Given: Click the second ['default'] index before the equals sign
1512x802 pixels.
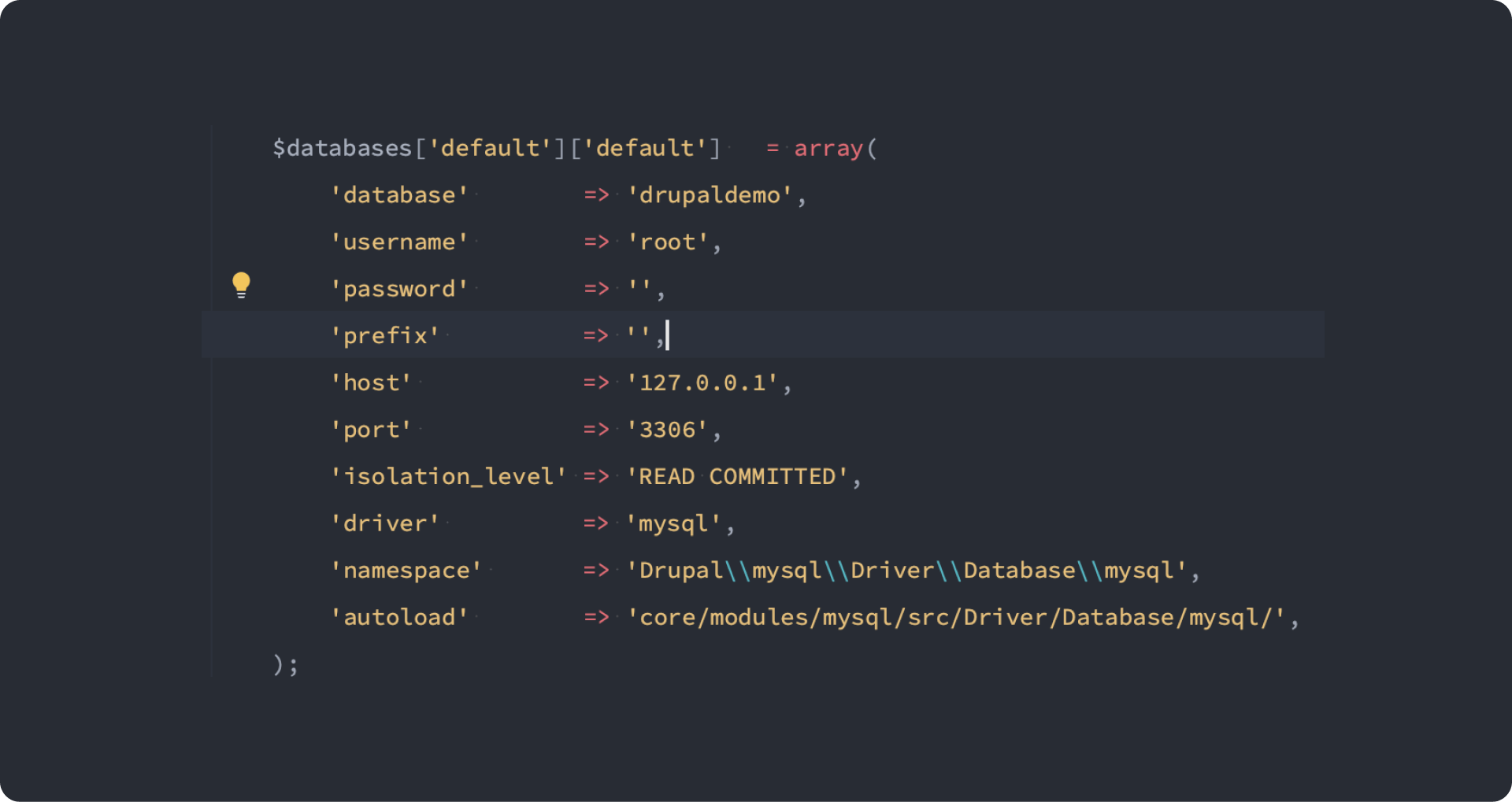Looking at the screenshot, I should click(645, 148).
